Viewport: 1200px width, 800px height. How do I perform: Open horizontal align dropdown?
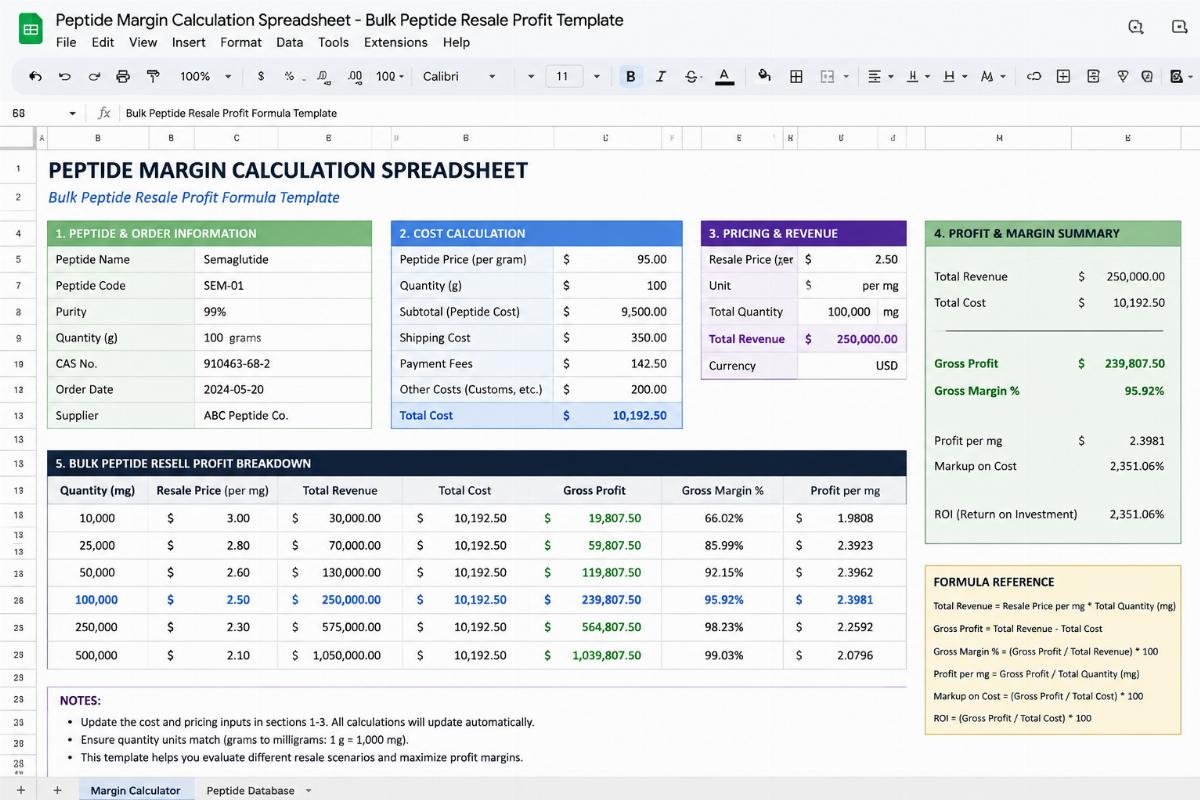(x=880, y=76)
